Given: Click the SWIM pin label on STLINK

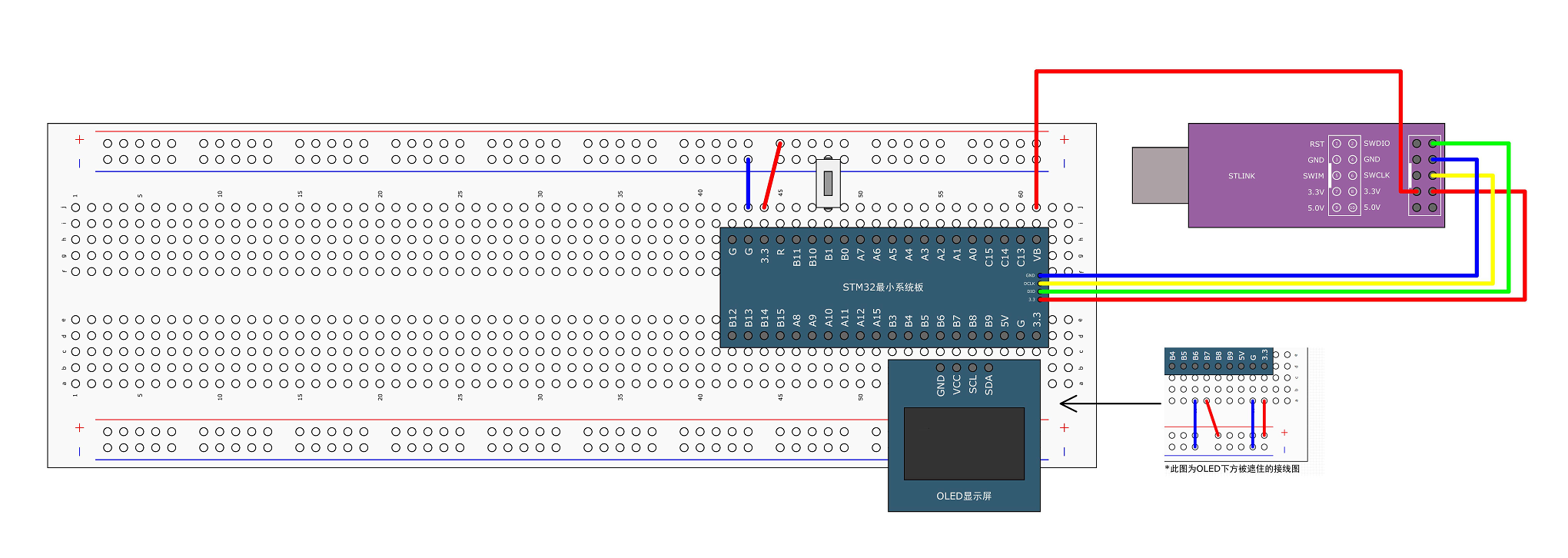Looking at the screenshot, I should 1314,176.
